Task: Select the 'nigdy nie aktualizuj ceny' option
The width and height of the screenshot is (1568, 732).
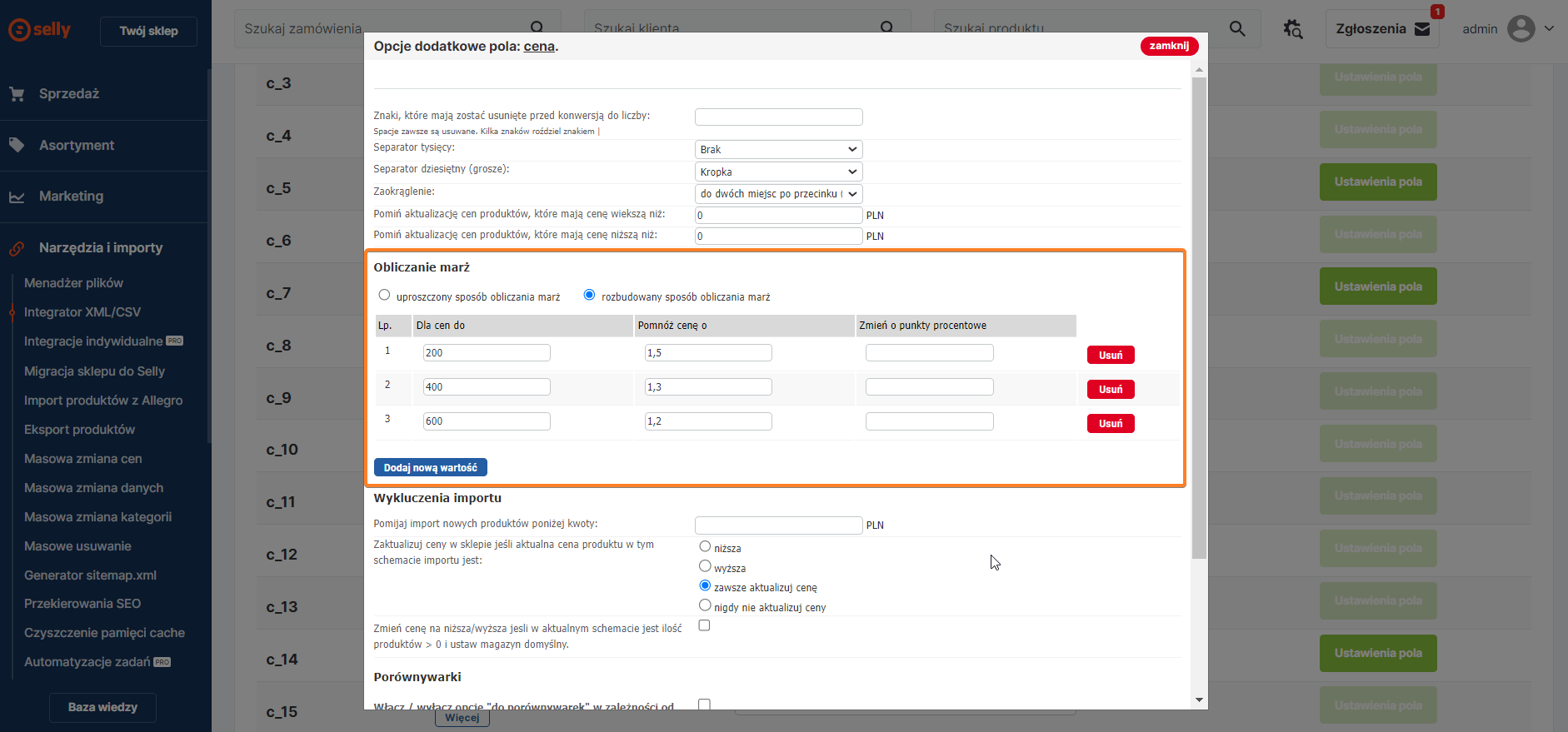Action: (x=705, y=605)
